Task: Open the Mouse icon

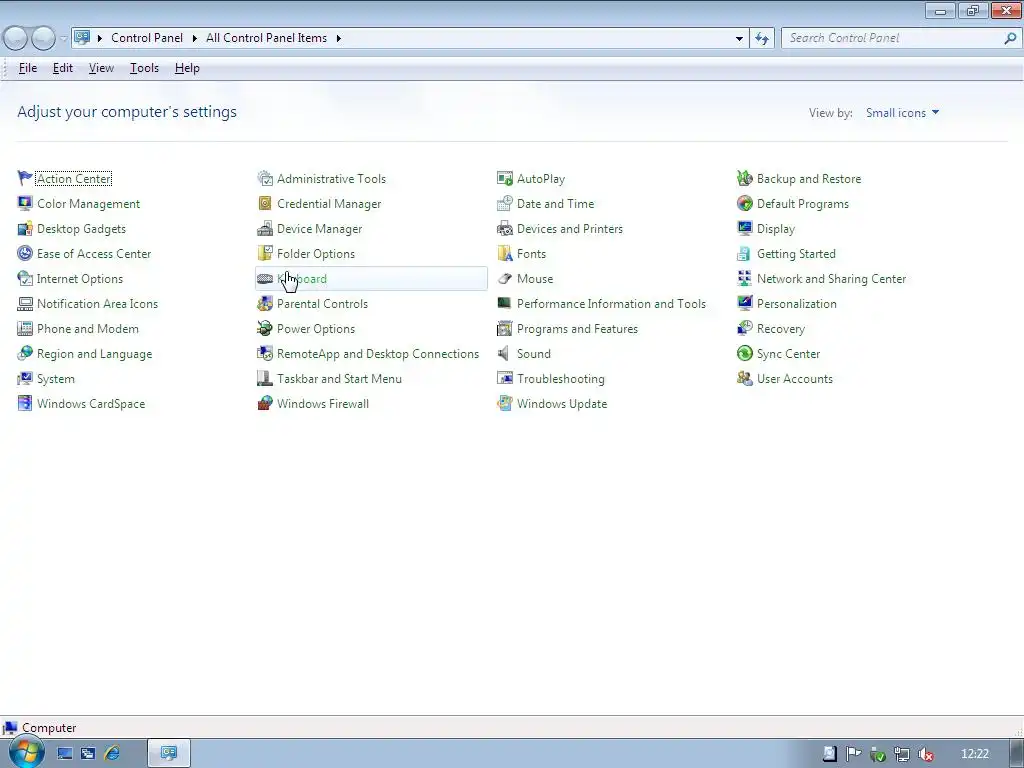Action: (505, 278)
